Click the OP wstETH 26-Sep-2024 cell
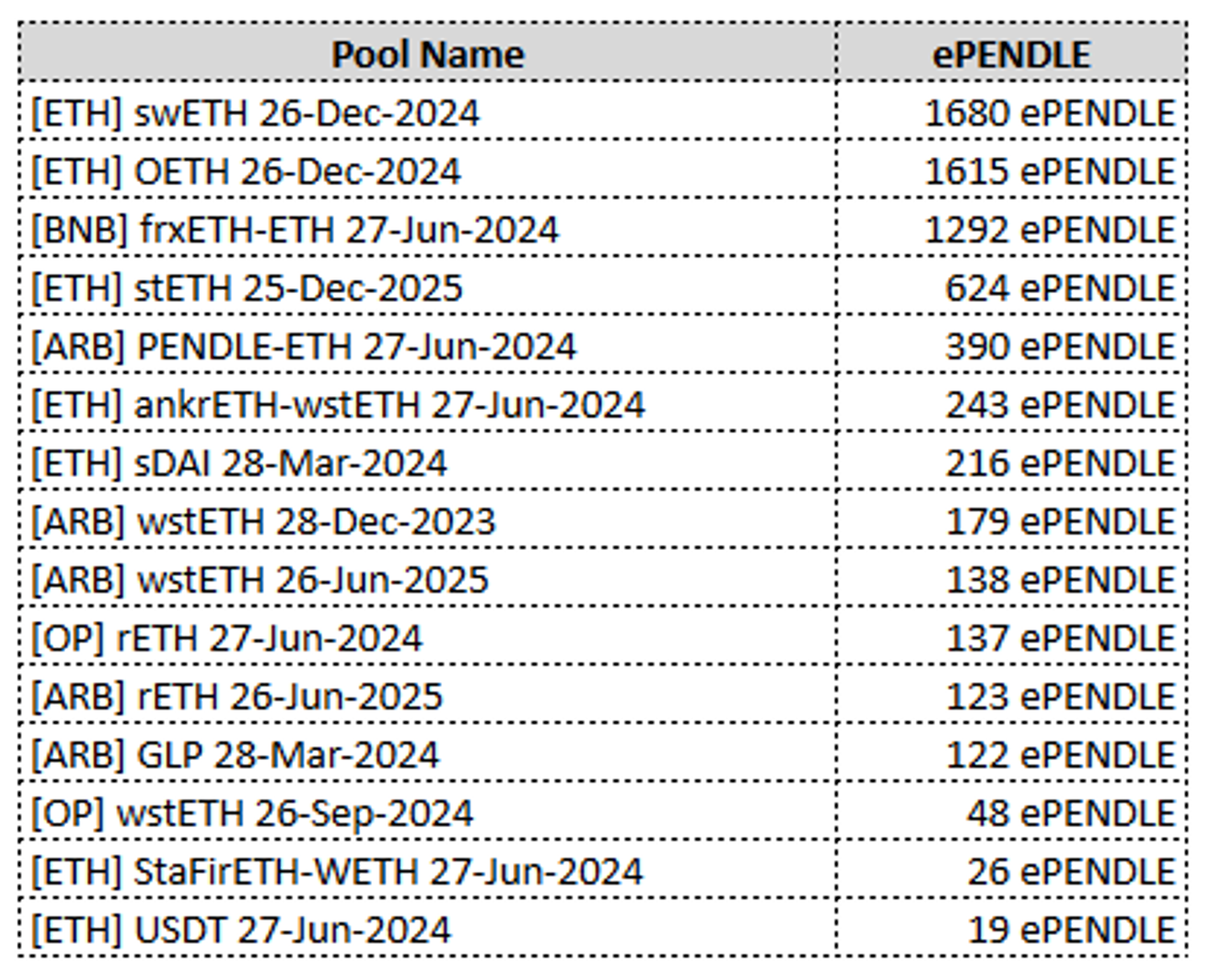 coord(252,813)
